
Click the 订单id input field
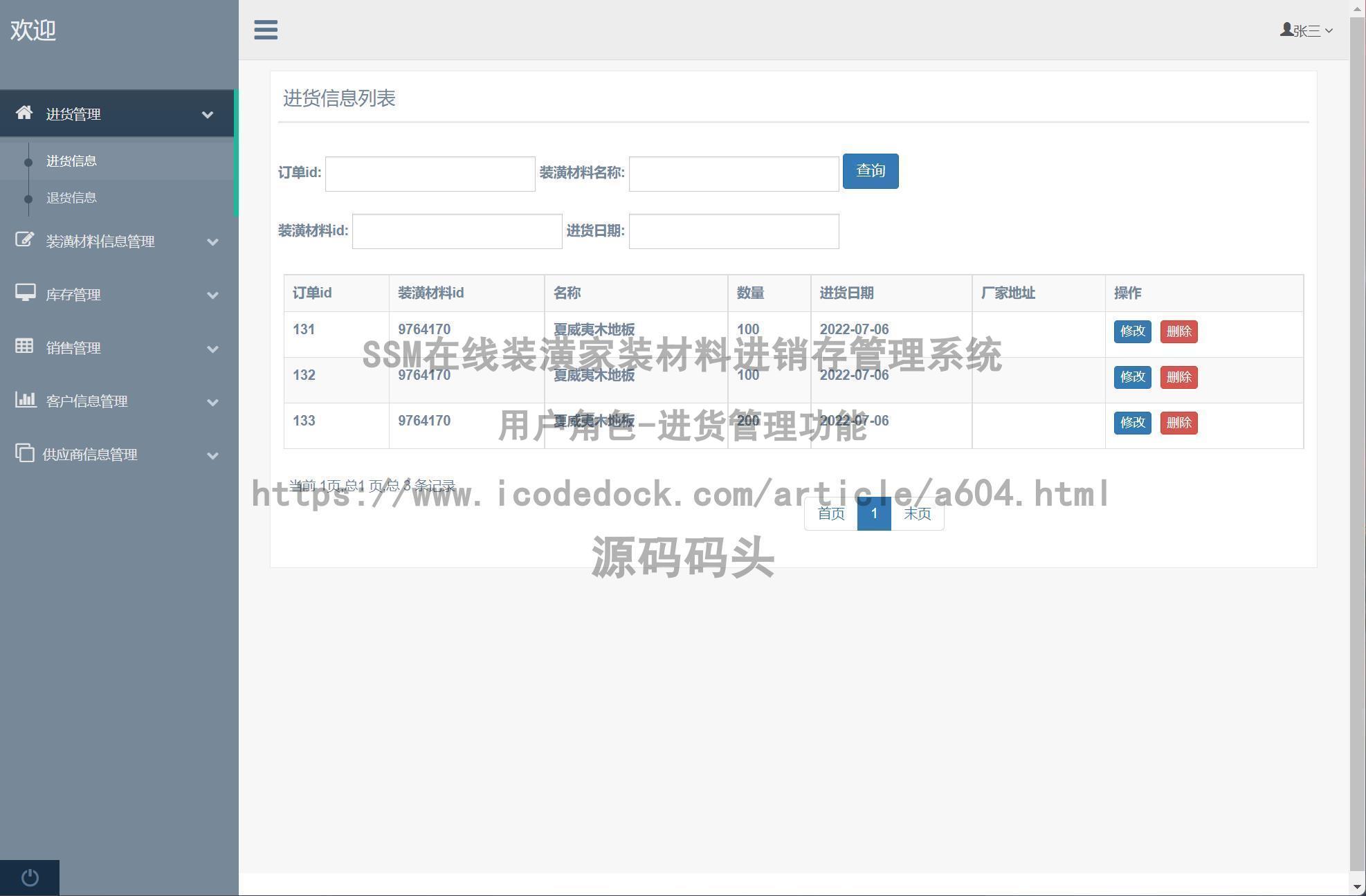pos(429,174)
